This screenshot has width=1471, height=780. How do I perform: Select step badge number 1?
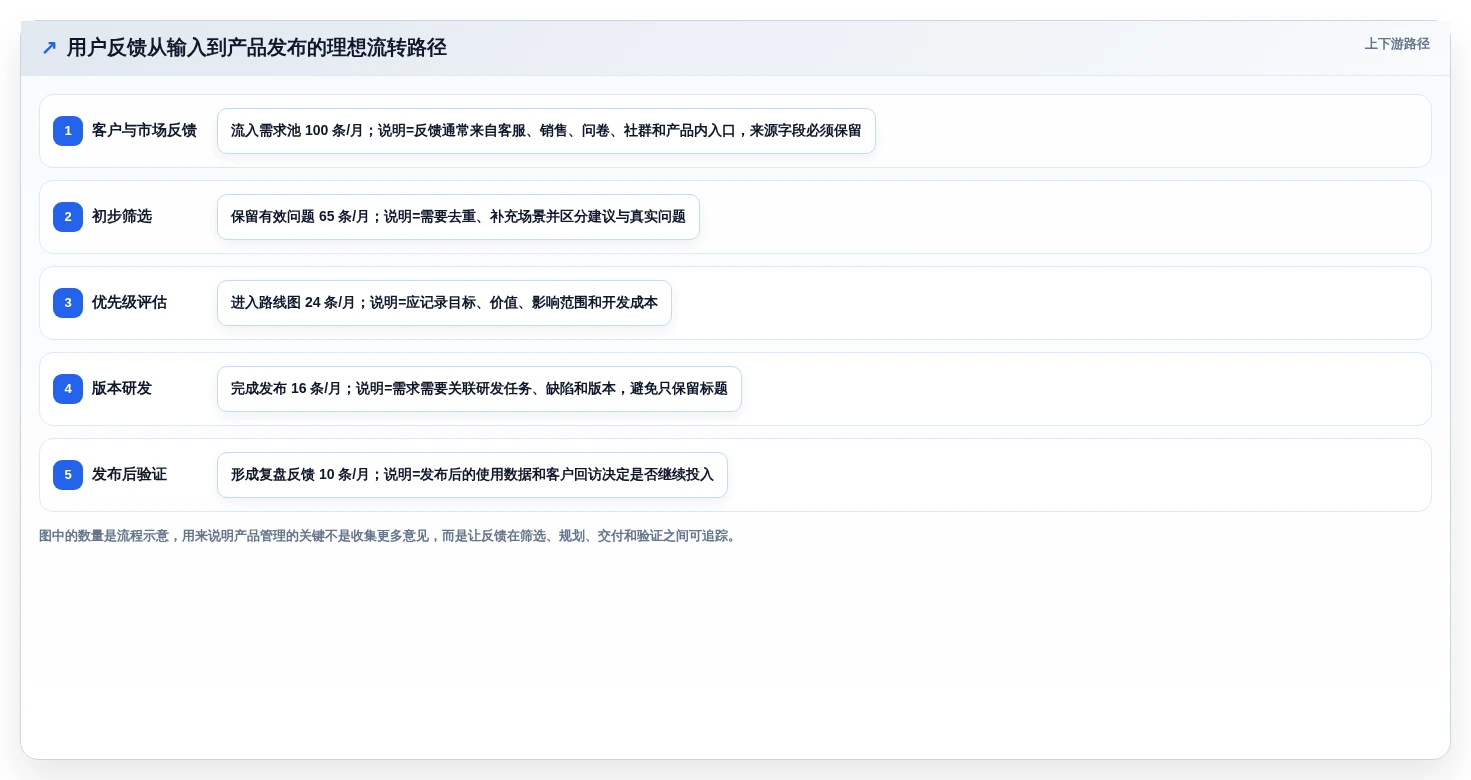[x=68, y=131]
